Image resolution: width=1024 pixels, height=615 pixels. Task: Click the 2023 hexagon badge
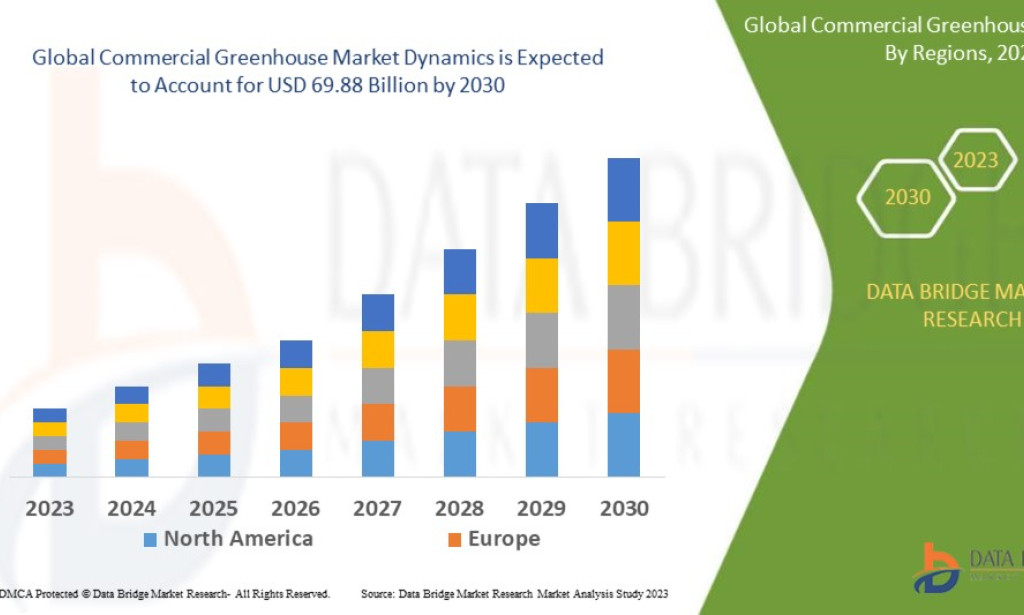coord(976,160)
